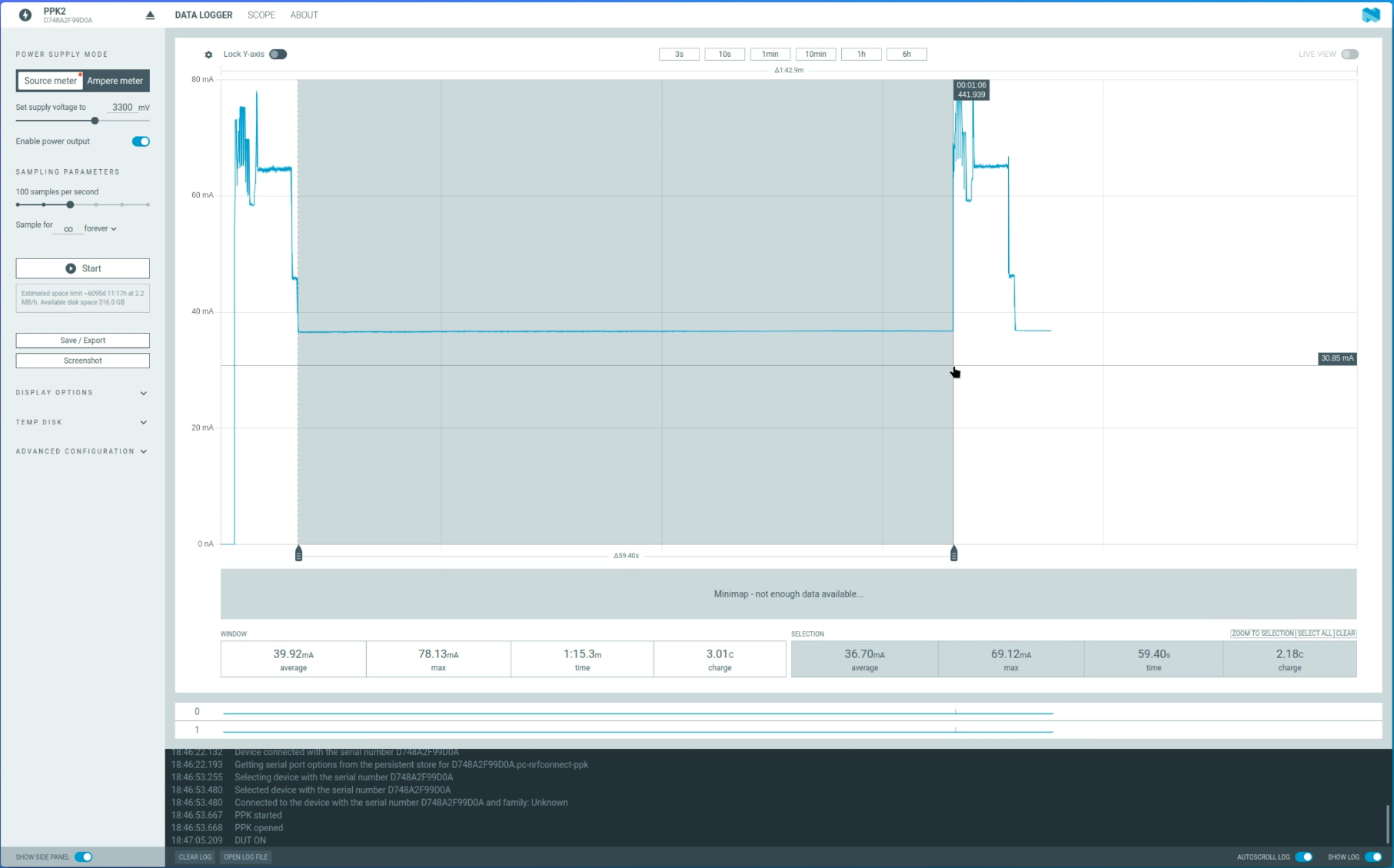Click the PPK2 device lightning icon
The height and width of the screenshot is (868, 1394).
[25, 15]
